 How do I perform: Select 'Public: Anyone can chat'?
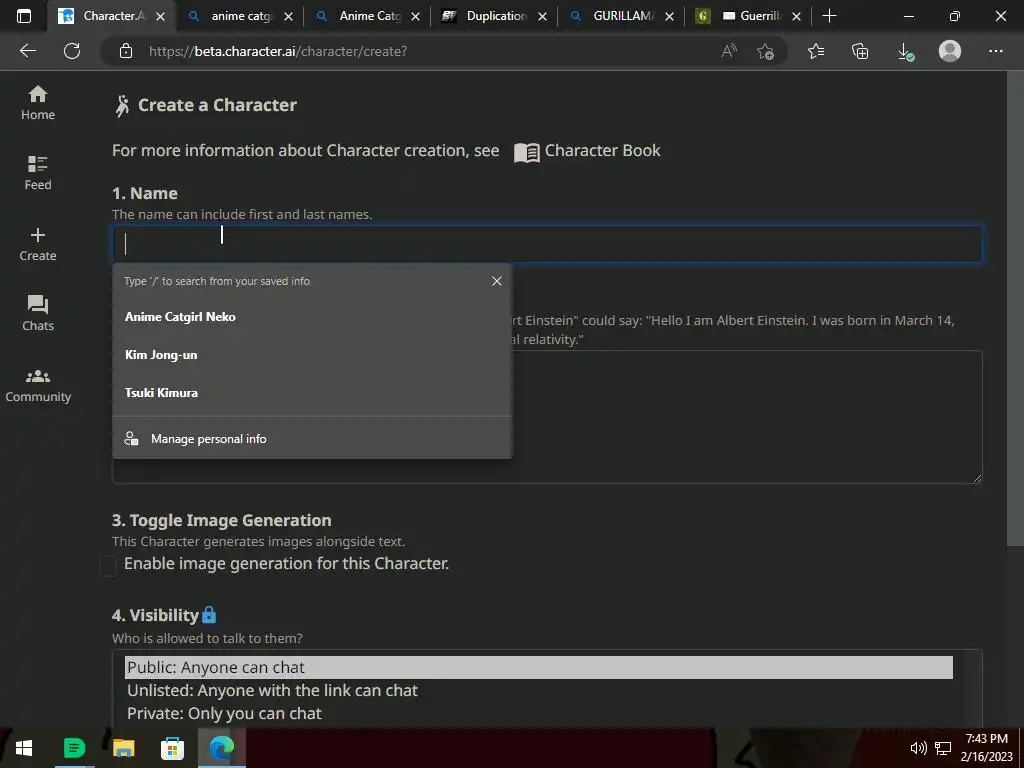coord(539,667)
